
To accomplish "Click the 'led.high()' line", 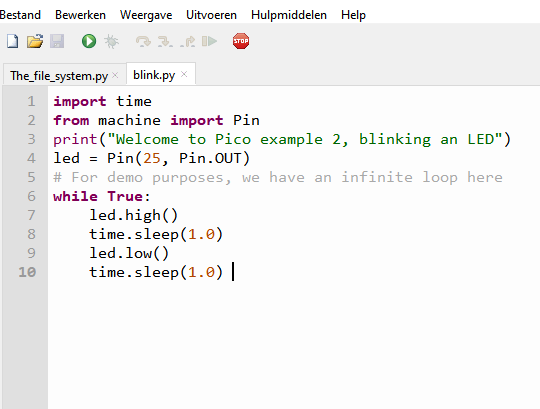I will click(x=134, y=216).
